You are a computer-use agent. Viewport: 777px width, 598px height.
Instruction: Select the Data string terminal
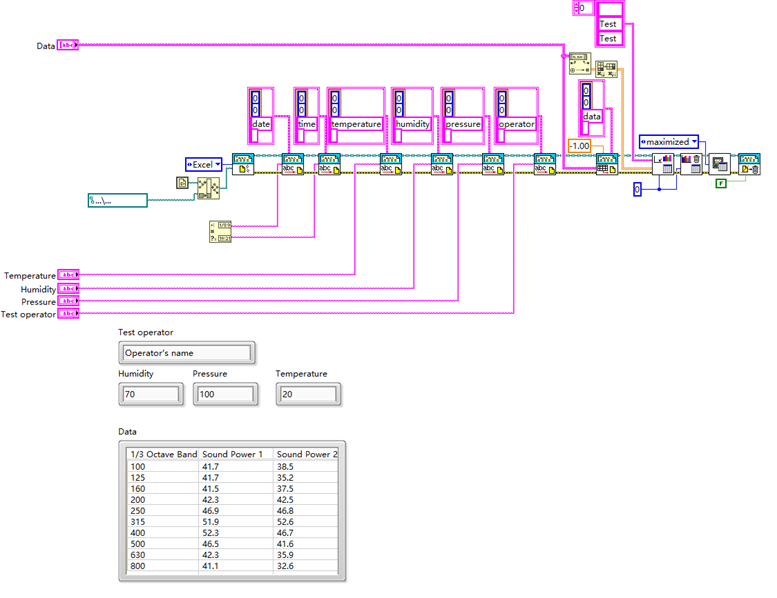tap(68, 45)
